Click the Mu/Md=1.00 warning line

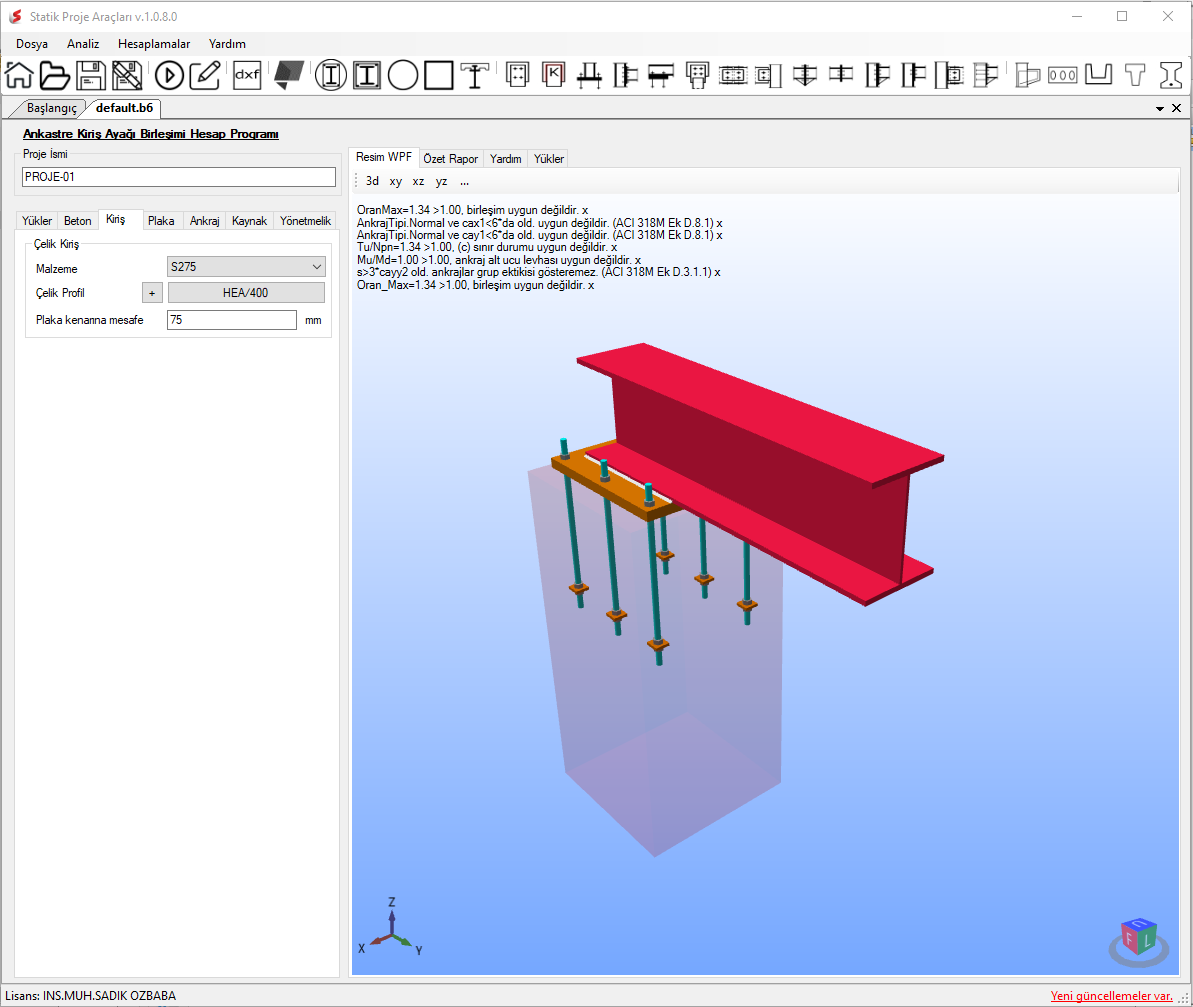[x=499, y=260]
